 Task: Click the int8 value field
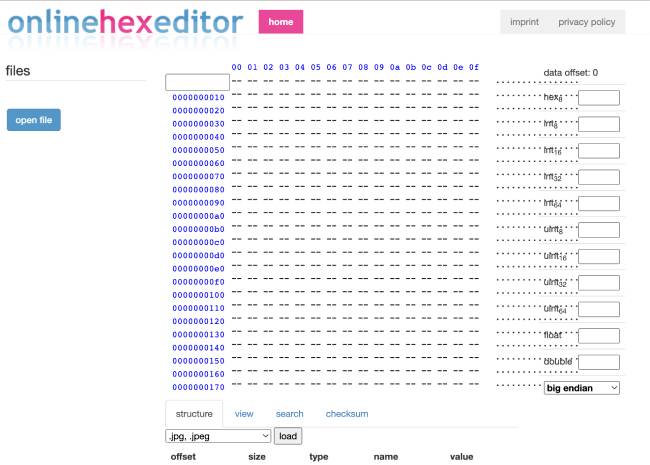(599, 124)
